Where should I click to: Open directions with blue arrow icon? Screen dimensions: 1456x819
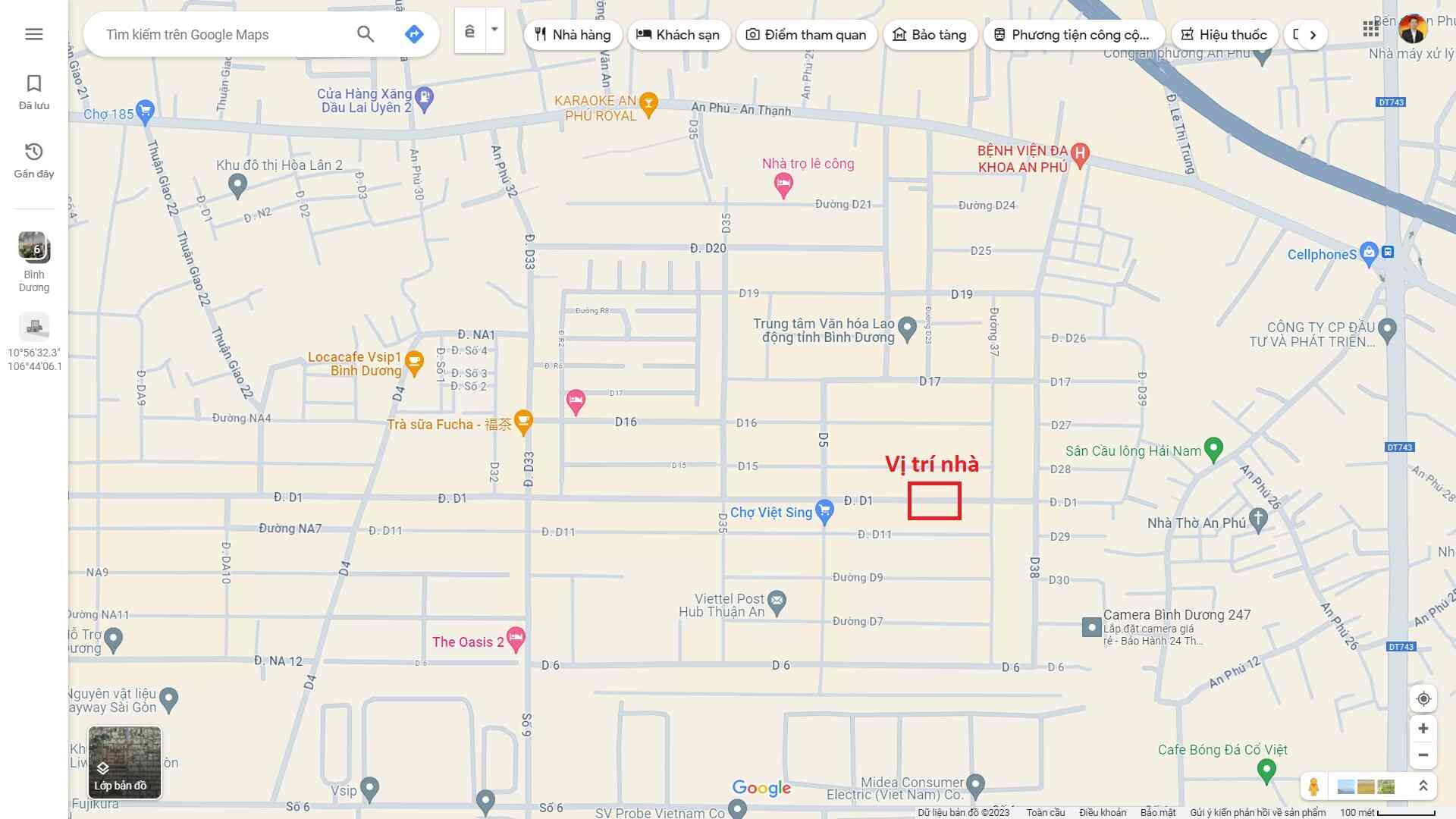pyautogui.click(x=414, y=34)
